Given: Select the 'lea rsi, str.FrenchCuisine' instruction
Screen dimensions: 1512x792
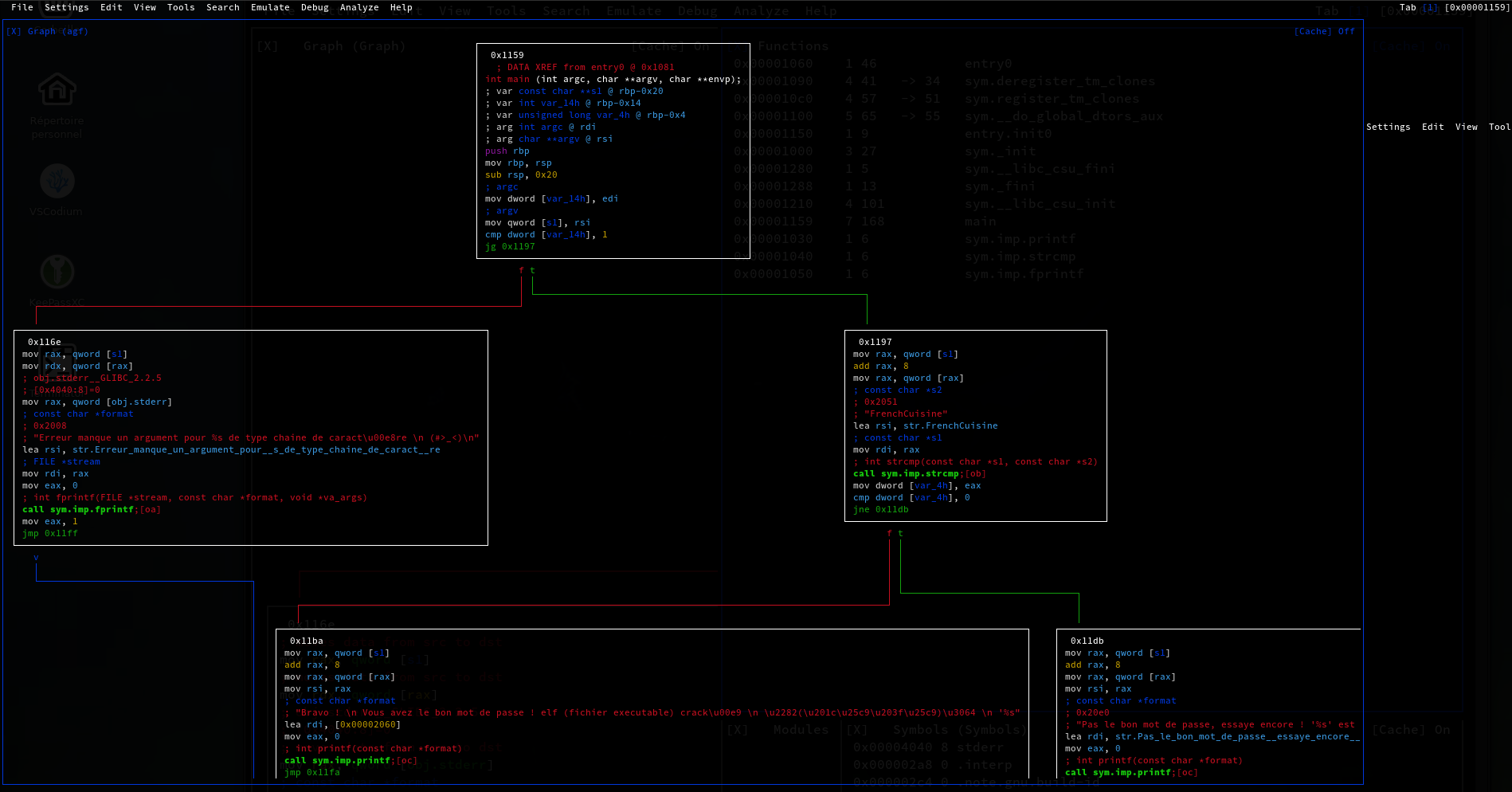Looking at the screenshot, I should pyautogui.click(x=926, y=425).
